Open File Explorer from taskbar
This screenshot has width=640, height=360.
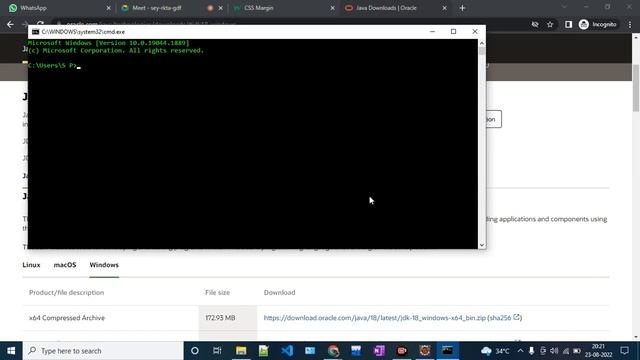tap(241, 351)
